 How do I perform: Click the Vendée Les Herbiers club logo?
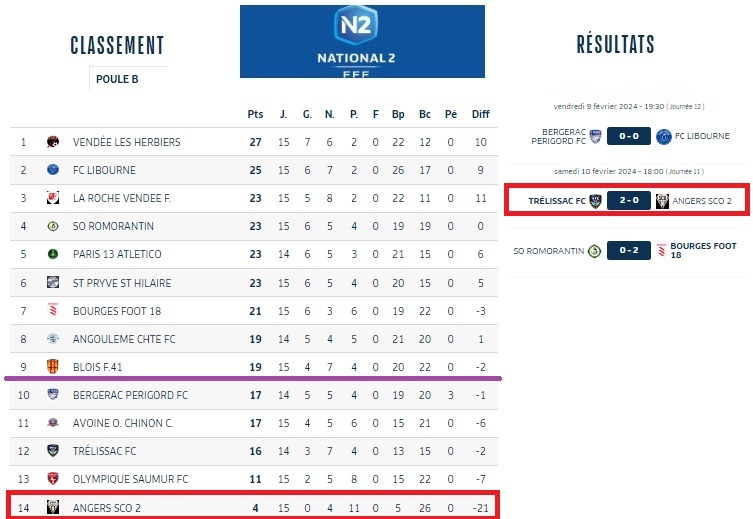[x=53, y=142]
